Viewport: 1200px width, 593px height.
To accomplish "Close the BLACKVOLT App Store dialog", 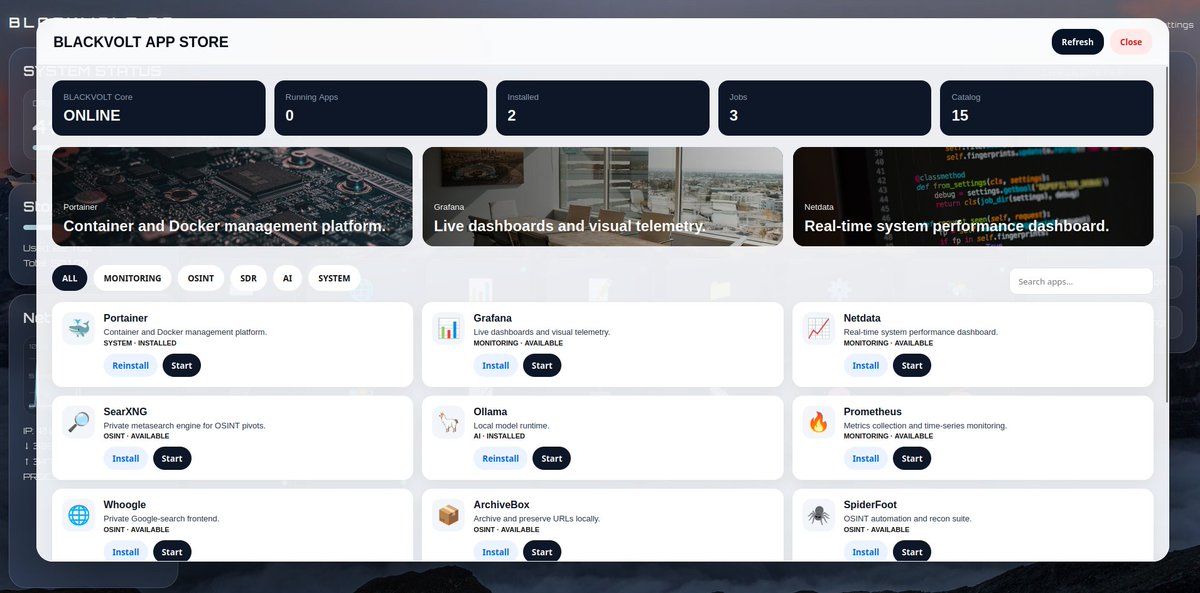I will point(1131,42).
